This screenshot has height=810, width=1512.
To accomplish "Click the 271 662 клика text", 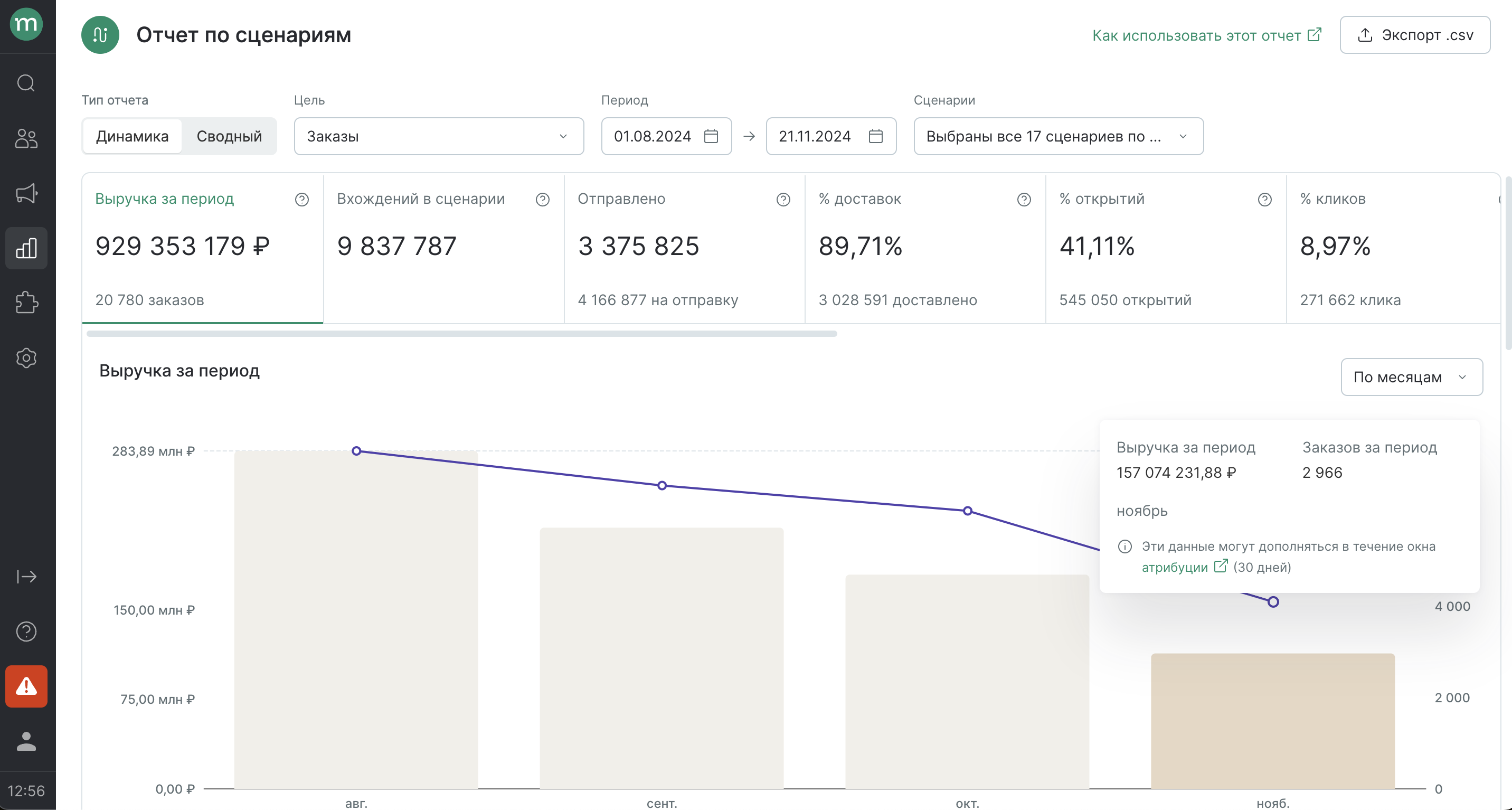I will [1350, 300].
